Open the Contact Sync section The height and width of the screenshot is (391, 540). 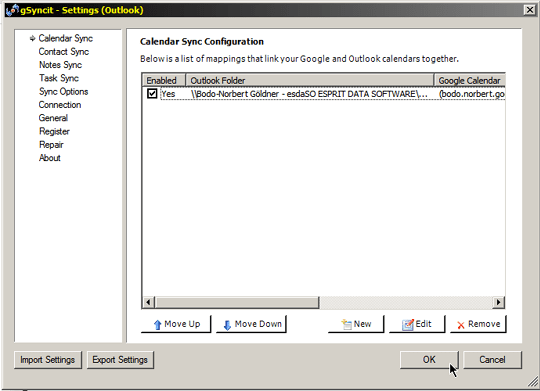tap(64, 52)
